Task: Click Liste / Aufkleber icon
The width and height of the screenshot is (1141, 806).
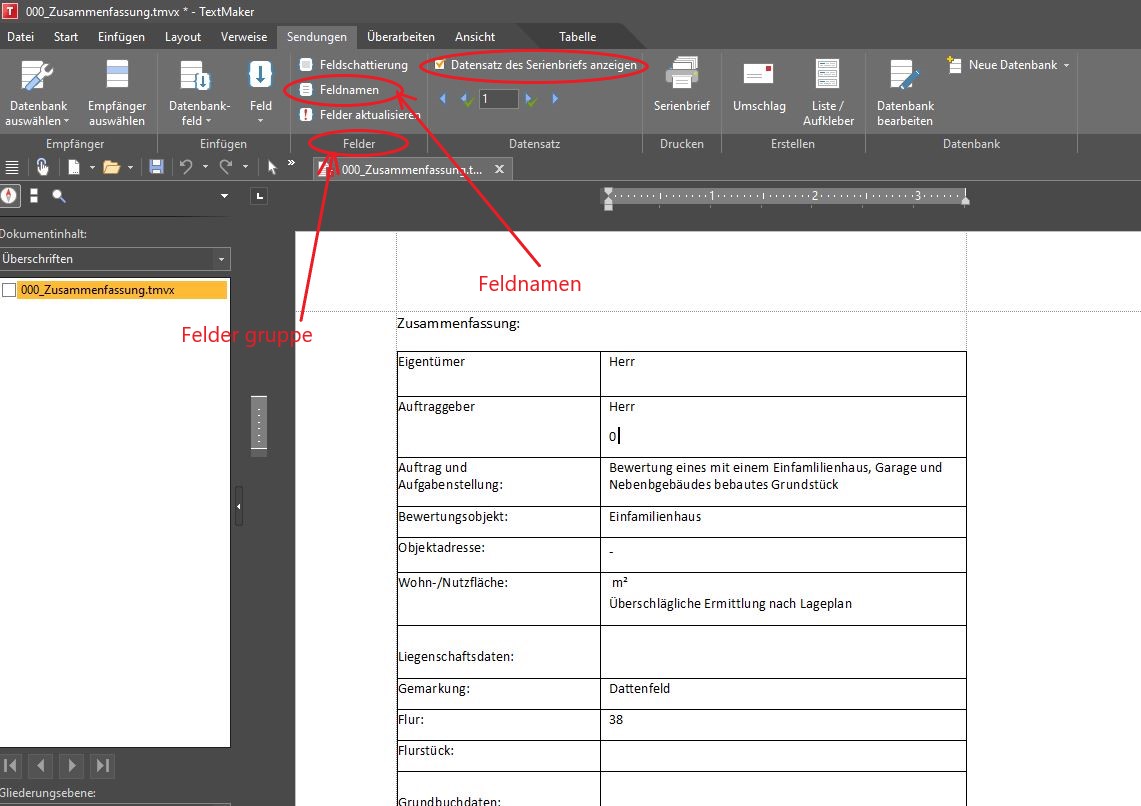Action: point(828,92)
